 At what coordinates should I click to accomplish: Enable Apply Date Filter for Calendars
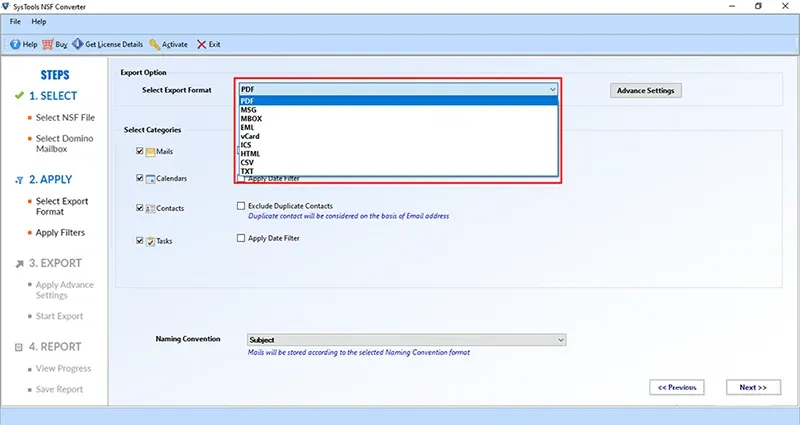coord(241,179)
